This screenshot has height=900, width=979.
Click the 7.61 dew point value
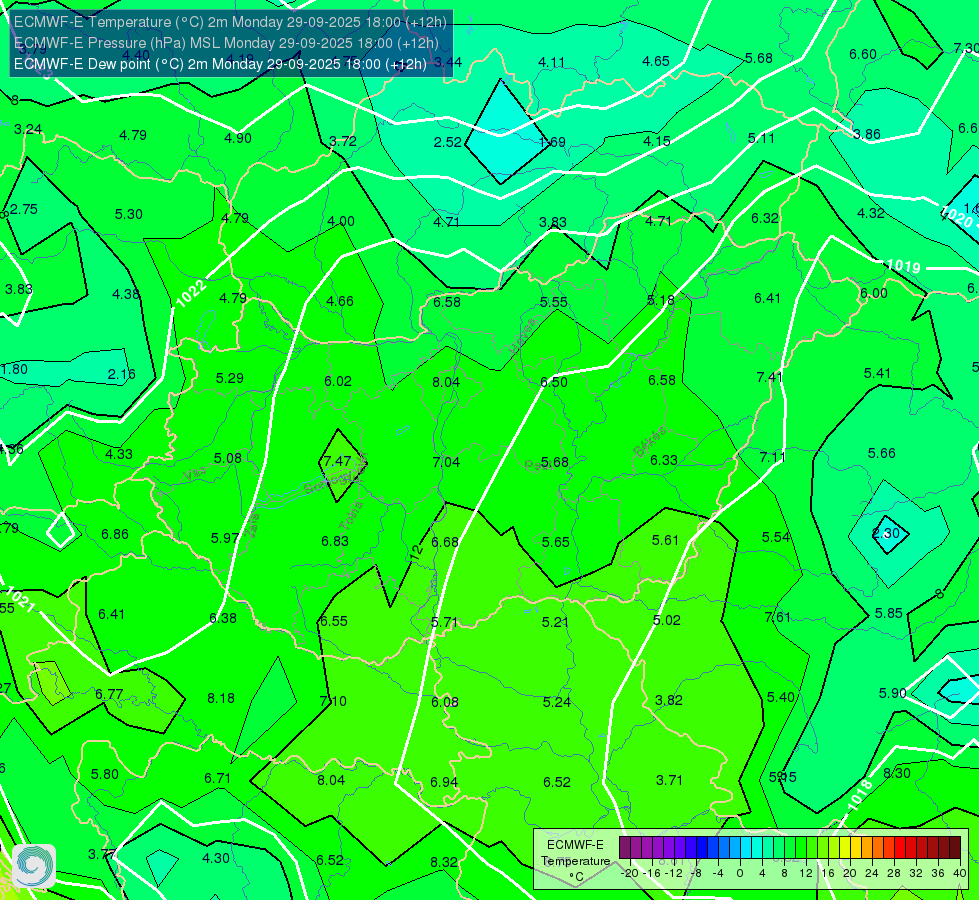[x=778, y=617]
